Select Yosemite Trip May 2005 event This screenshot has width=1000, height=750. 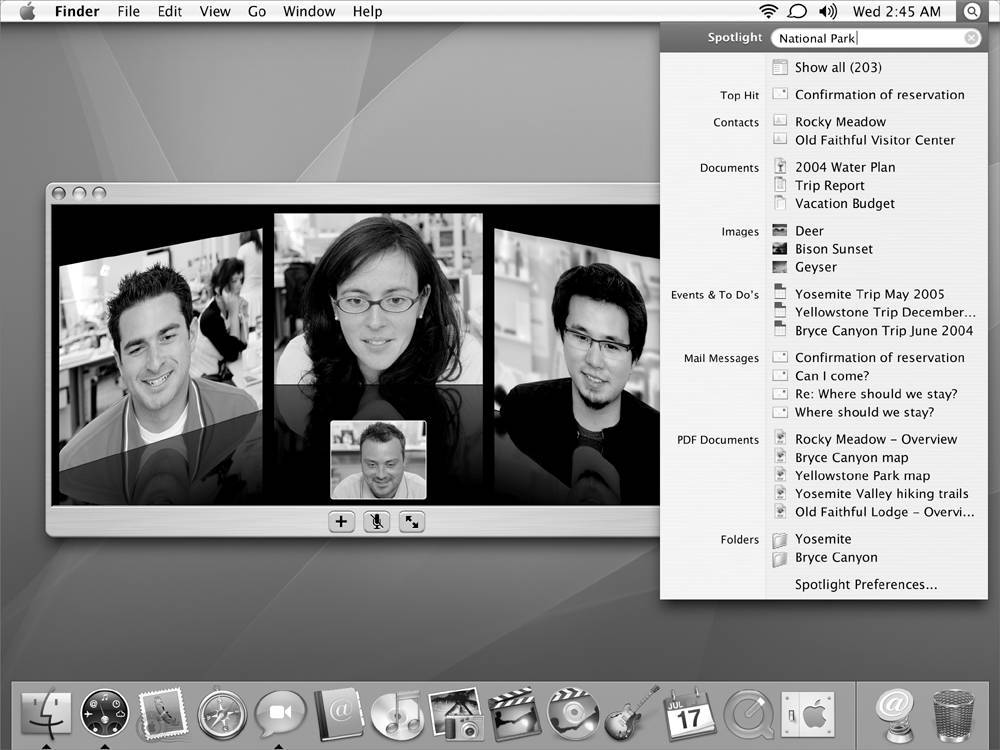[x=869, y=294]
